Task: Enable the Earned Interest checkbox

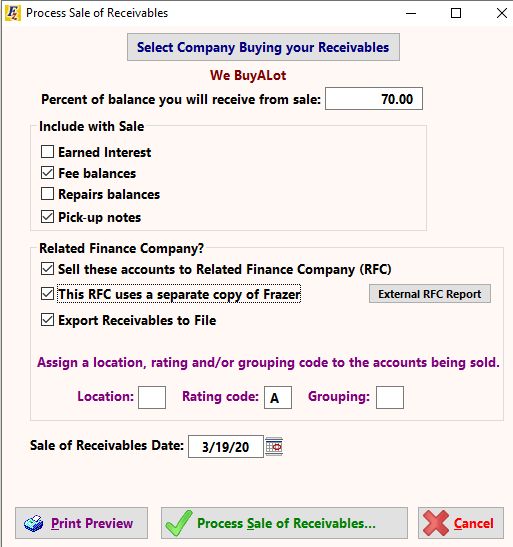Action: [x=47, y=152]
